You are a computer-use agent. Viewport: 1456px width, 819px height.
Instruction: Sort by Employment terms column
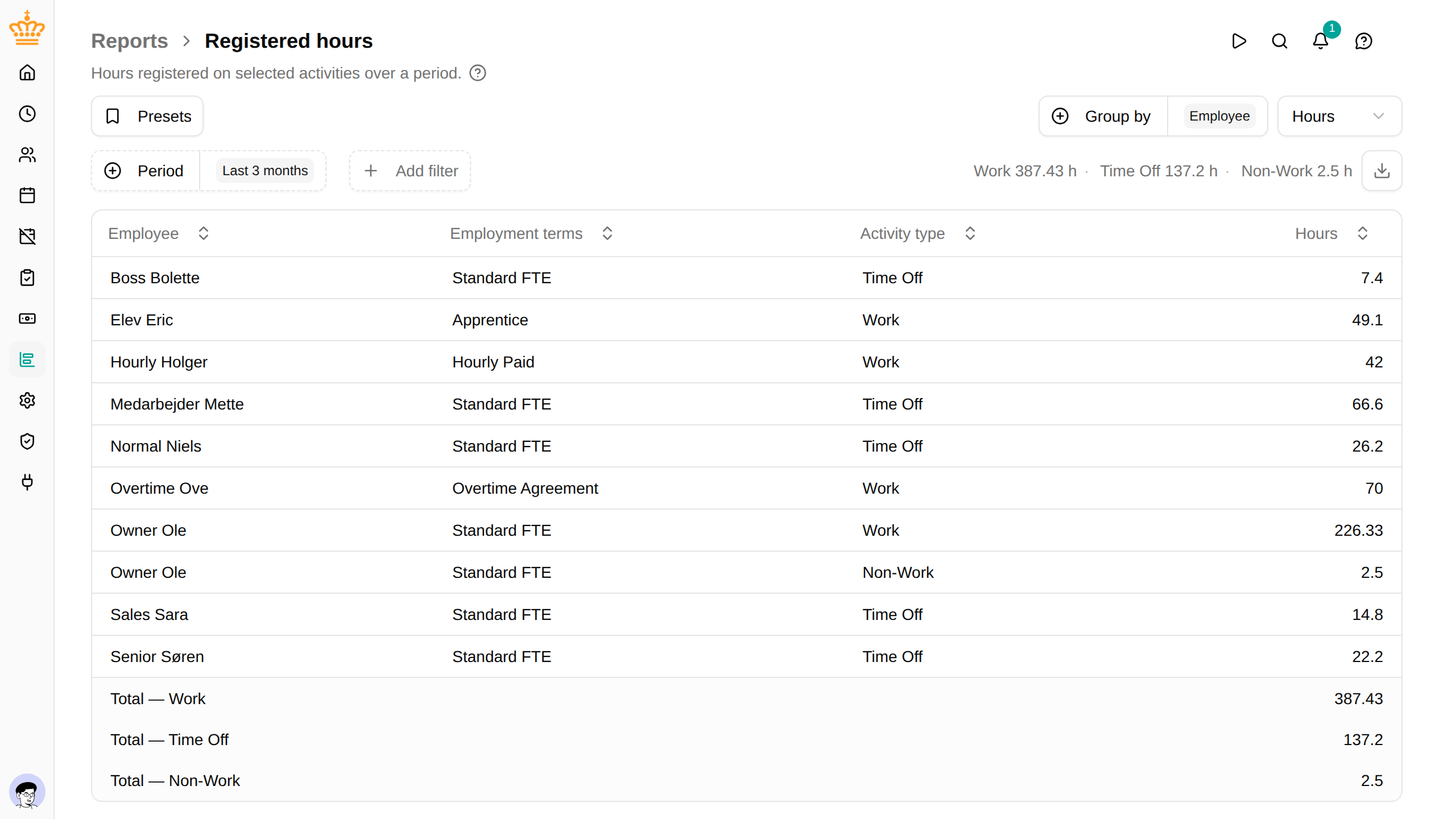(x=531, y=234)
